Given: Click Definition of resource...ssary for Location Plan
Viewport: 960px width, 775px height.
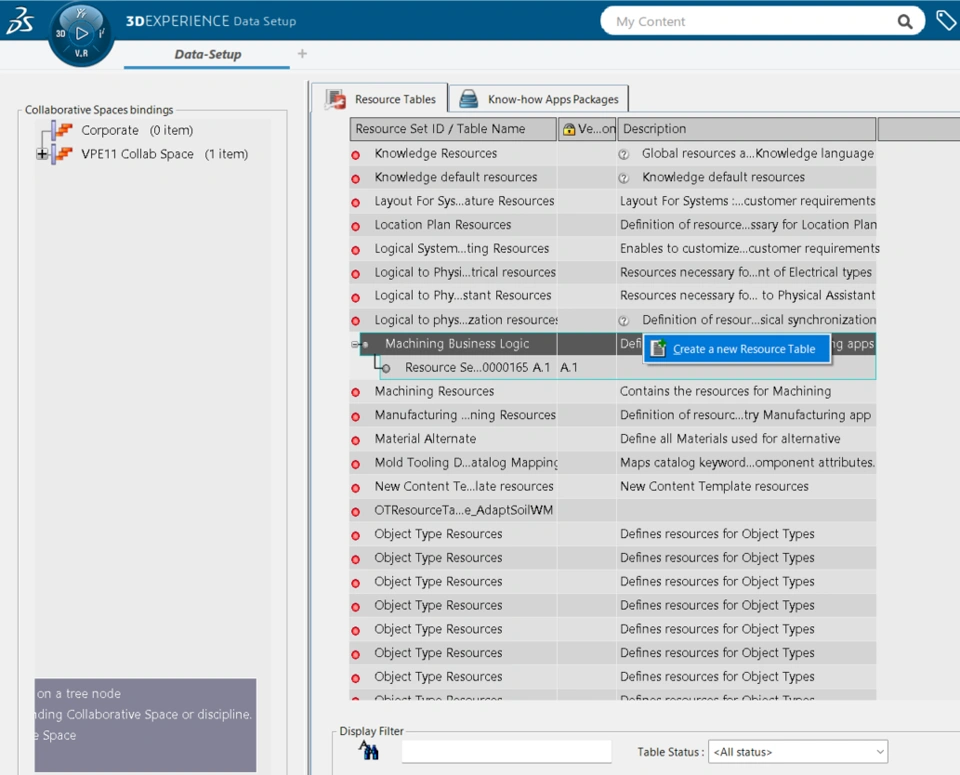Looking at the screenshot, I should pyautogui.click(x=748, y=225).
